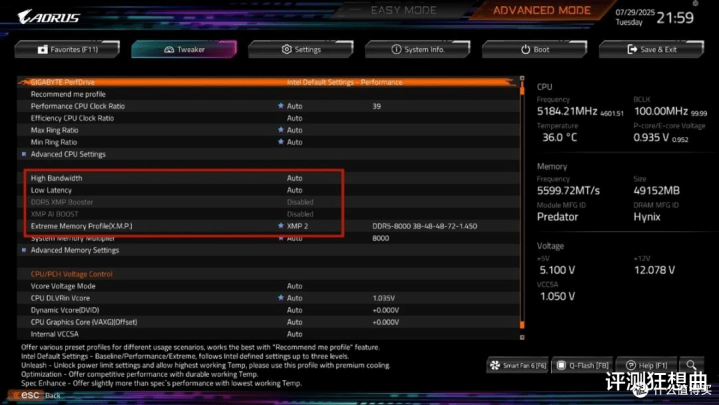The height and width of the screenshot is (405, 719).
Task: Click the Tweaker gauge icon
Action: point(169,49)
